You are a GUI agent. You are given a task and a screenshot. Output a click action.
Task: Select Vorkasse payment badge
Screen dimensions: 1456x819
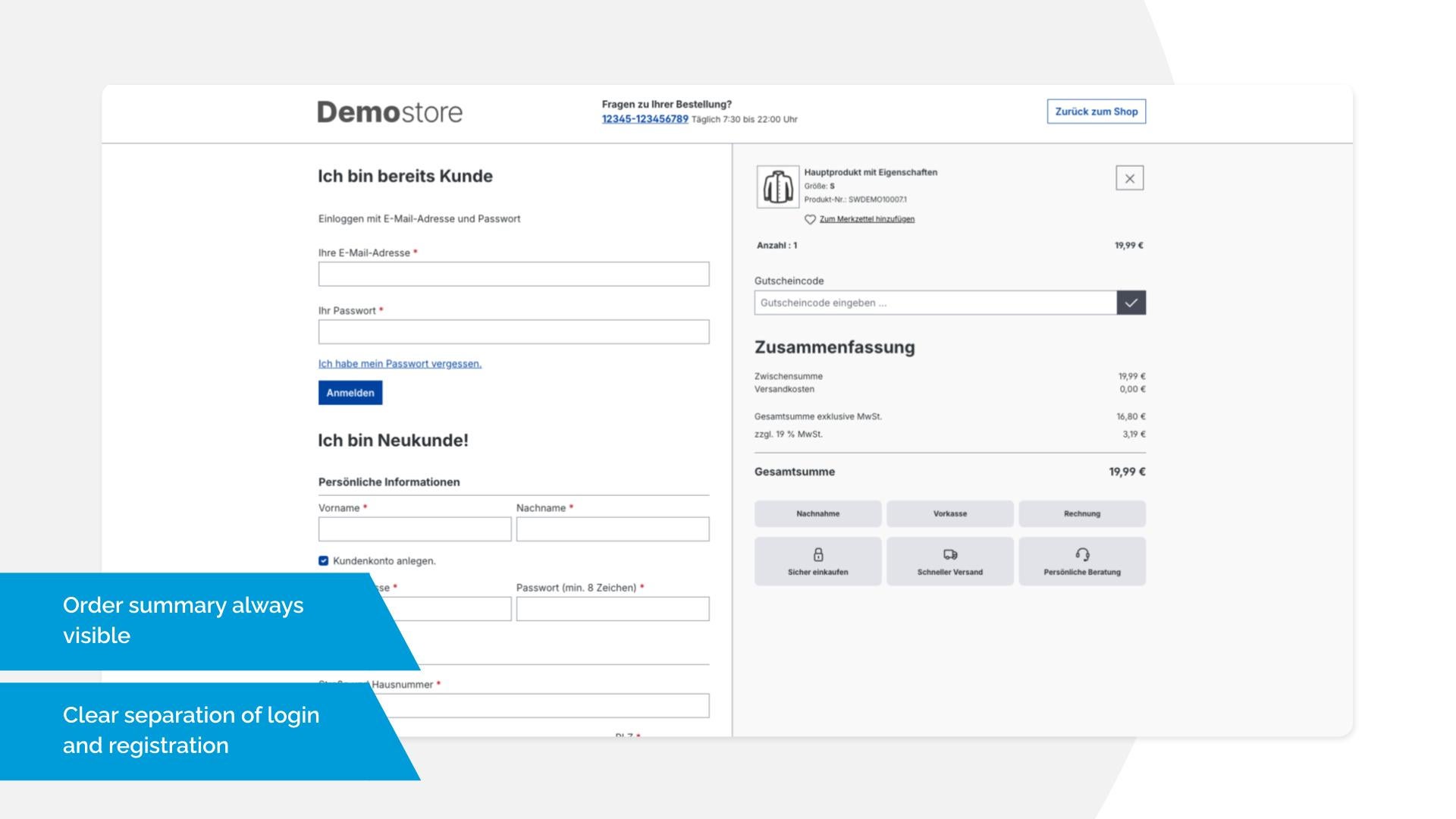pyautogui.click(x=950, y=513)
